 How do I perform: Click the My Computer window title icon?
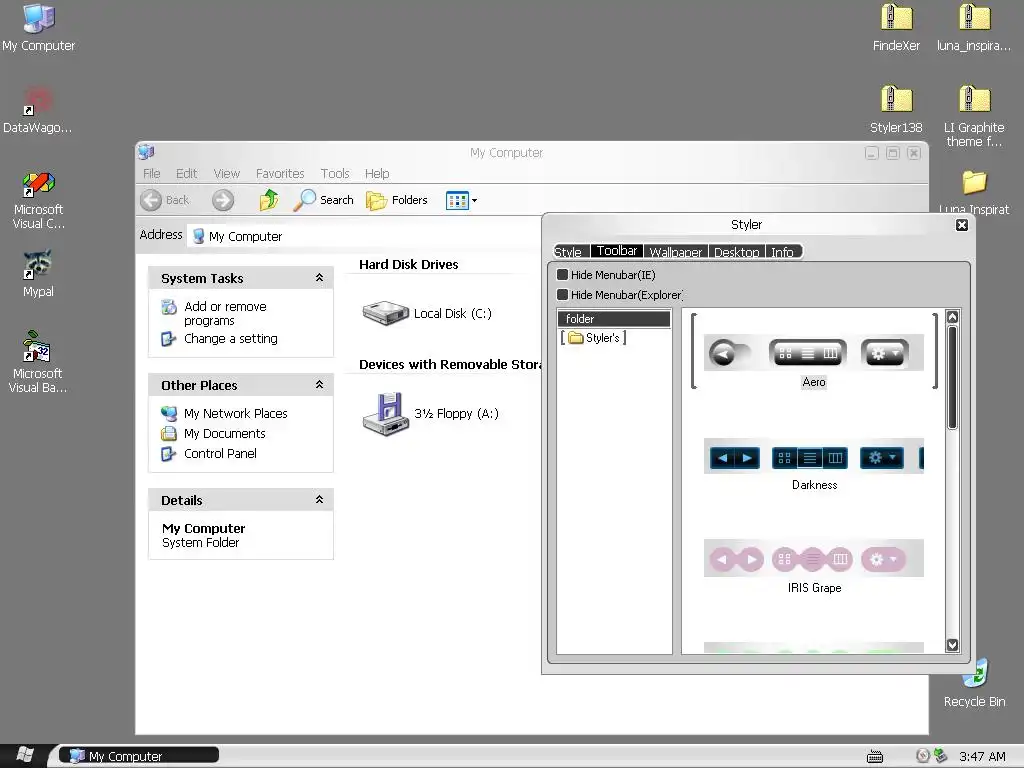point(146,152)
